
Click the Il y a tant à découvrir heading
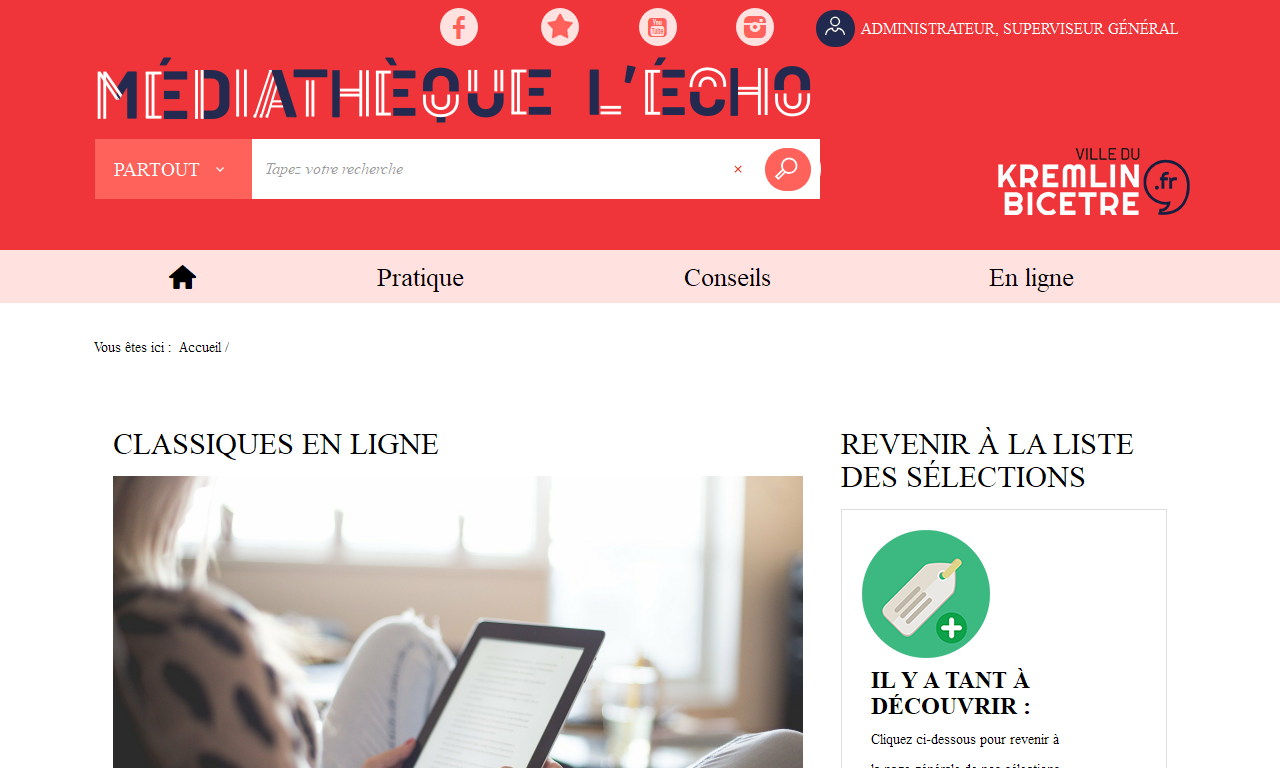pyautogui.click(x=950, y=693)
